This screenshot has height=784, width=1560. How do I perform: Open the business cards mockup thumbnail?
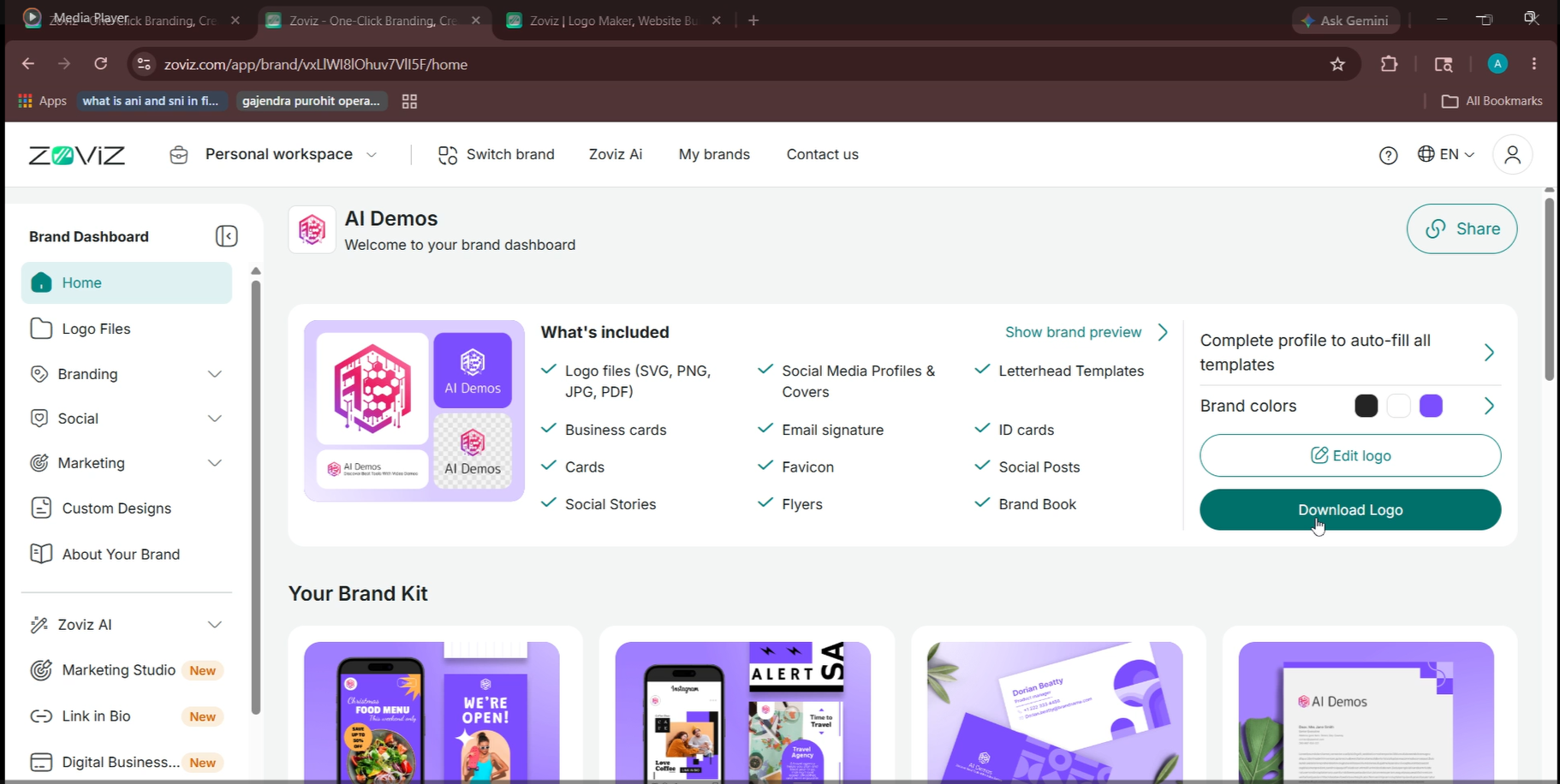(1055, 711)
